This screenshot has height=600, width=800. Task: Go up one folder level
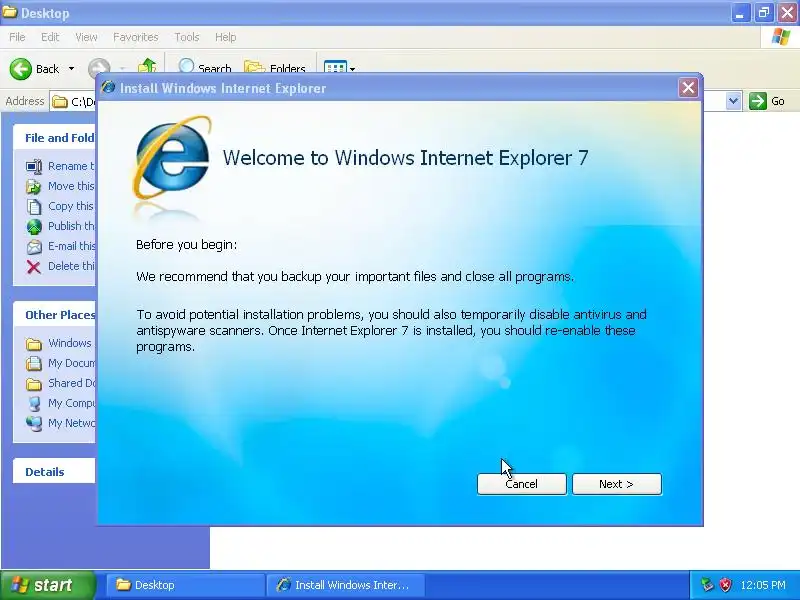click(x=147, y=67)
